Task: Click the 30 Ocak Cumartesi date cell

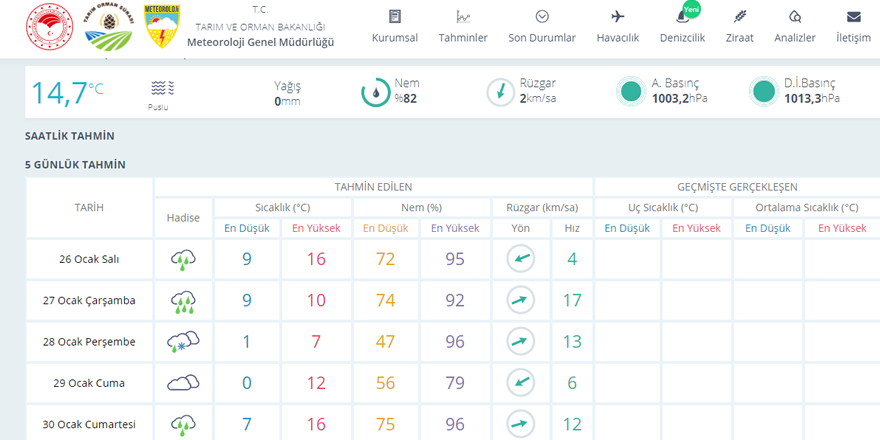Action: [89, 424]
